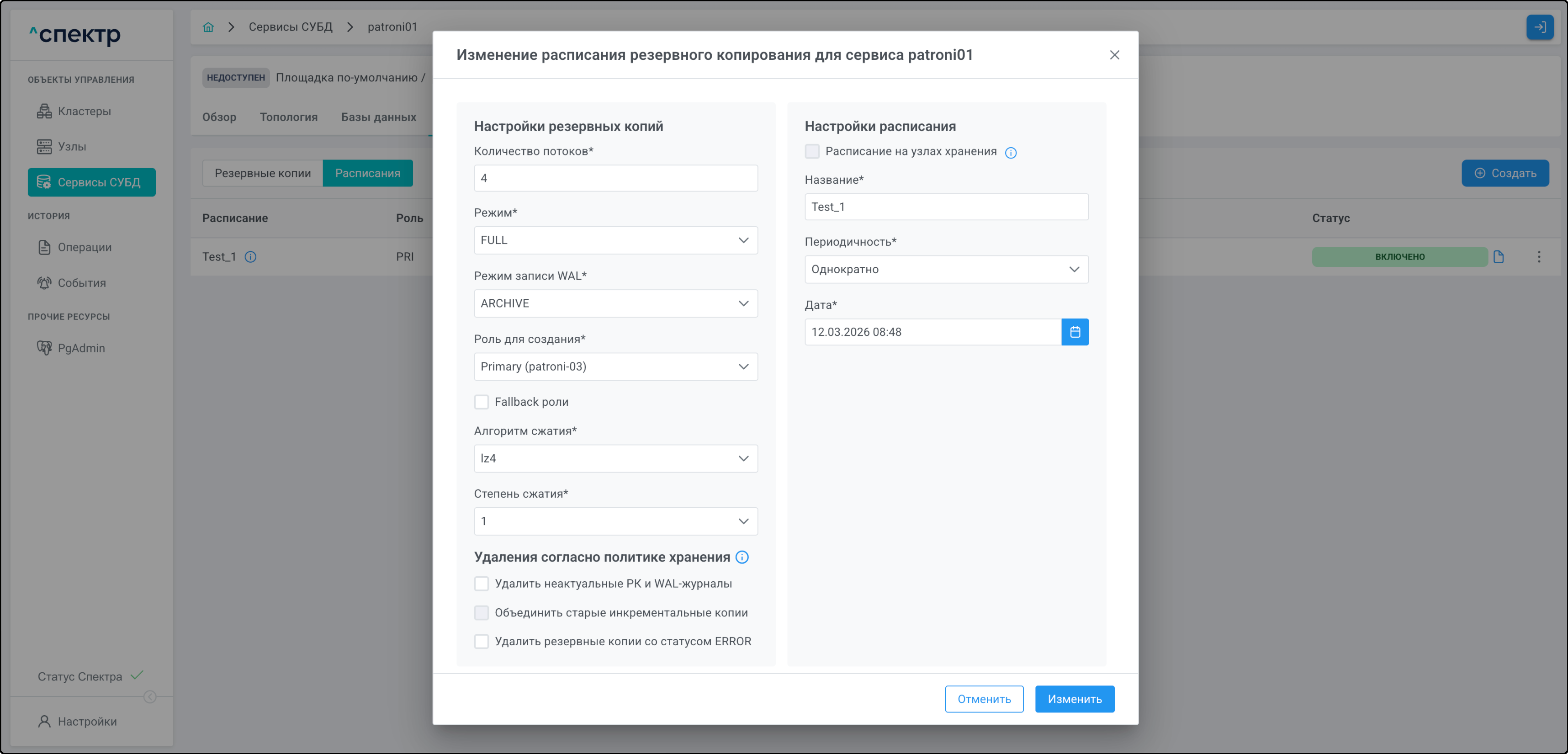Image resolution: width=1568 pixels, height=754 pixels.
Task: Check Удалить резервные копии со статусом ERROR
Action: point(481,641)
